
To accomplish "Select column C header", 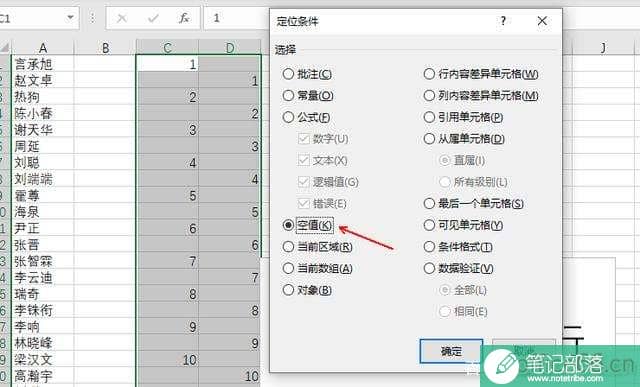I will tap(167, 47).
